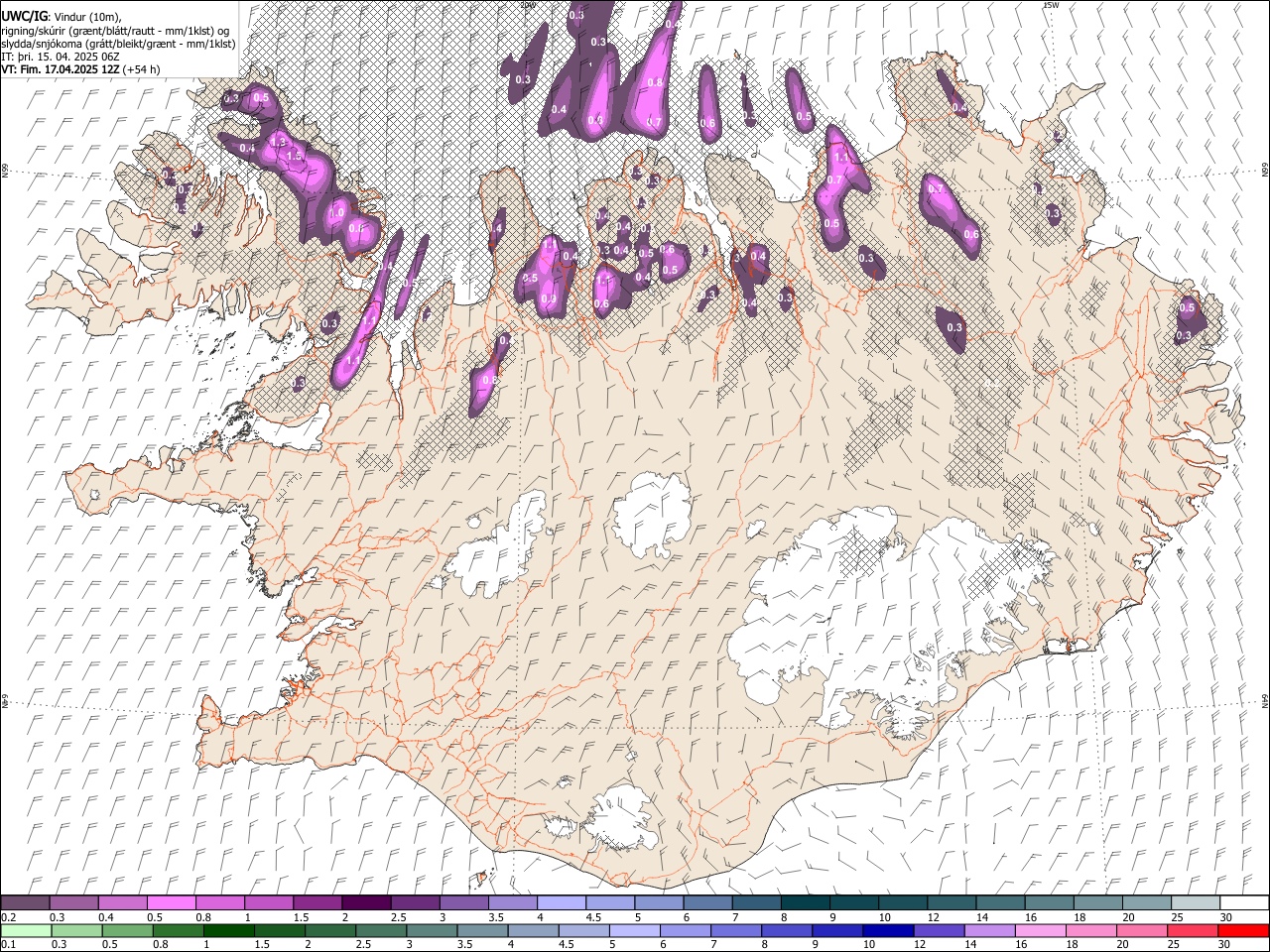
Task: Pick the darkest purple swatch labeled 2 in upper scale
Action: point(366,903)
